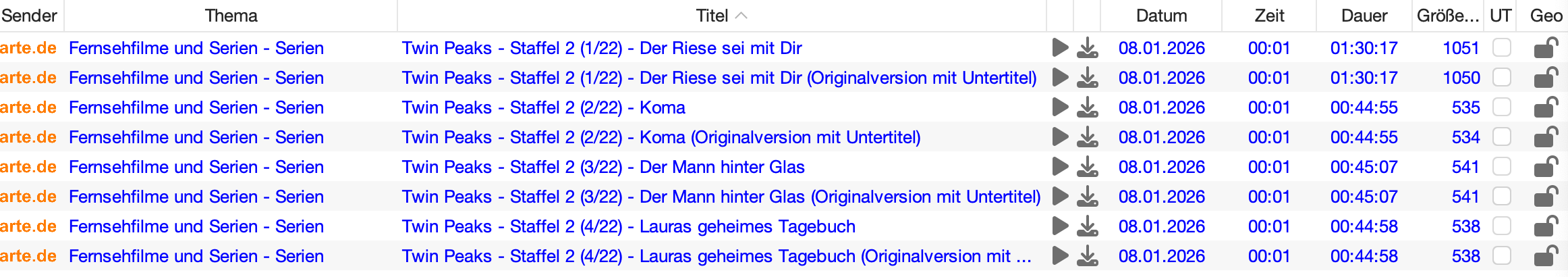Open Twin Peaks 3/22 Der Mann hinter Glas title
The image size is (1568, 277).
point(603,167)
